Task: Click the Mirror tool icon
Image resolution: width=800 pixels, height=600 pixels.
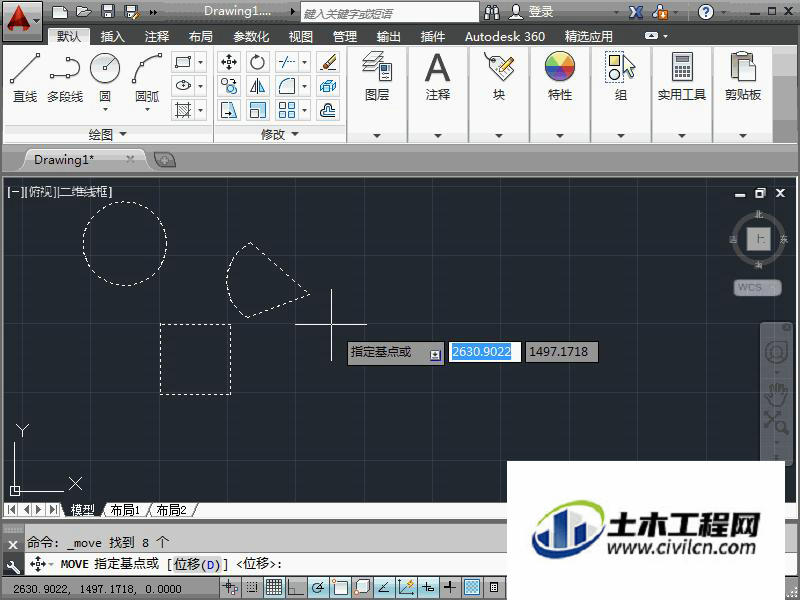Action: tap(258, 86)
